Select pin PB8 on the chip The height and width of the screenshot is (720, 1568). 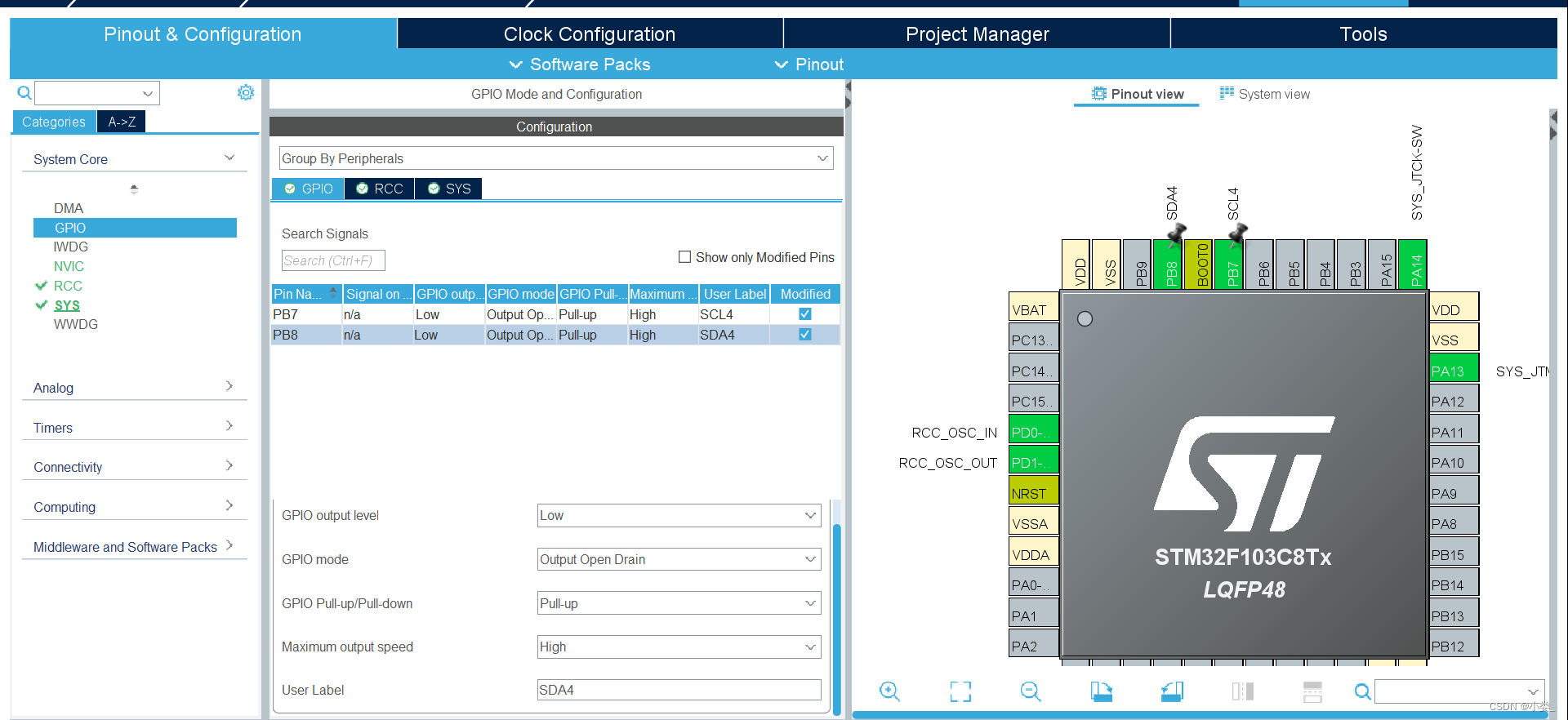click(1168, 264)
